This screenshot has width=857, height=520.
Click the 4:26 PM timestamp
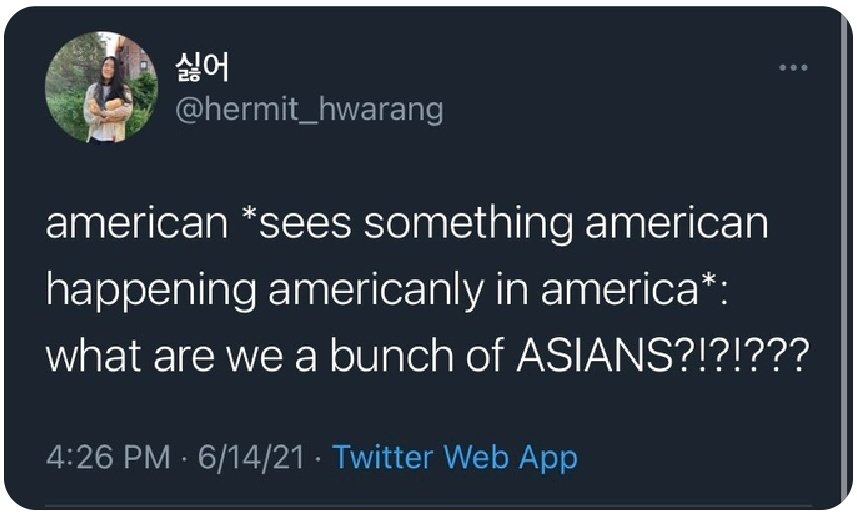click(107, 458)
